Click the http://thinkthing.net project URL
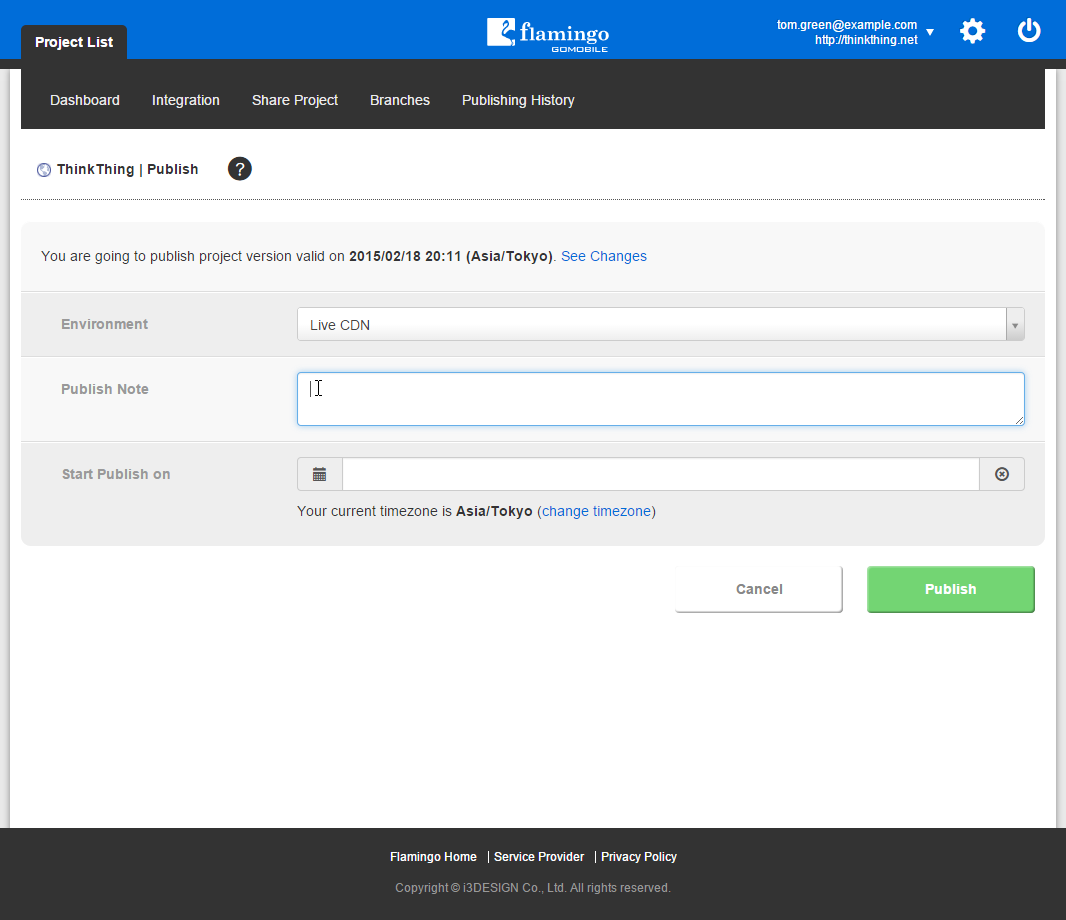This screenshot has height=920, width=1066. [x=866, y=39]
